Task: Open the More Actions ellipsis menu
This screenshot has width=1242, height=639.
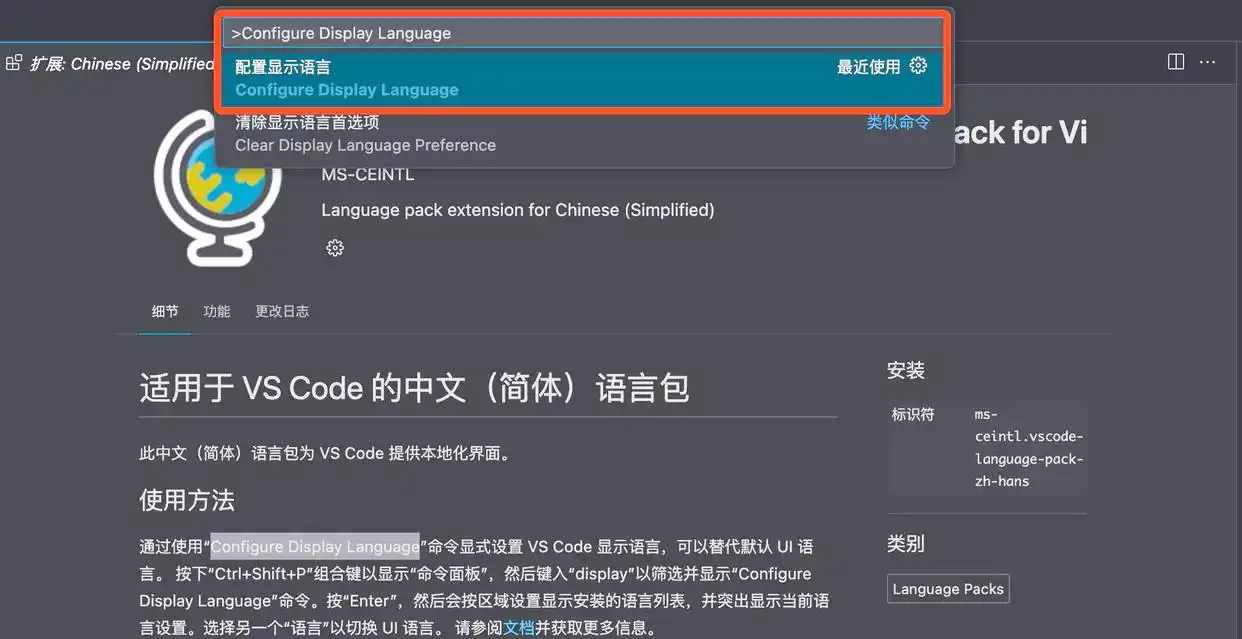Action: click(x=1207, y=61)
